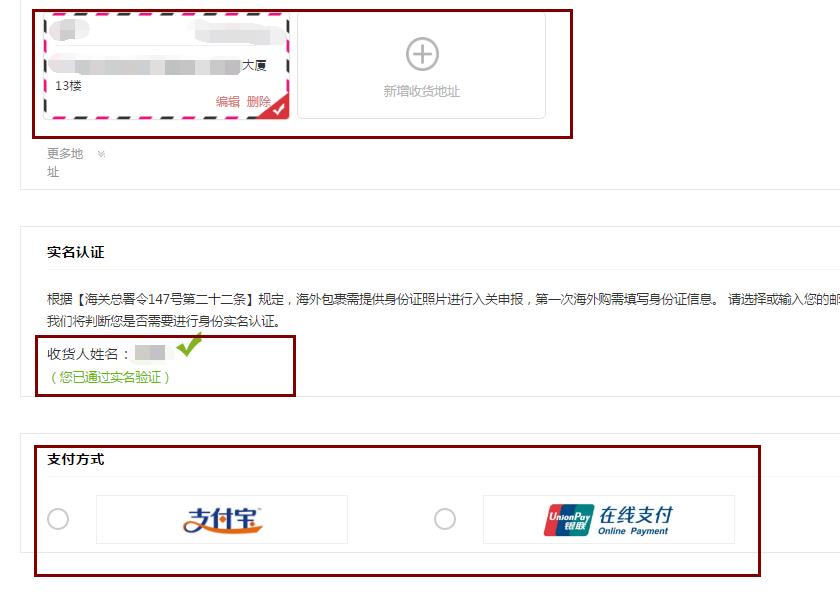
Task: Open the 更多地址 more addresses link
Action: [65, 162]
